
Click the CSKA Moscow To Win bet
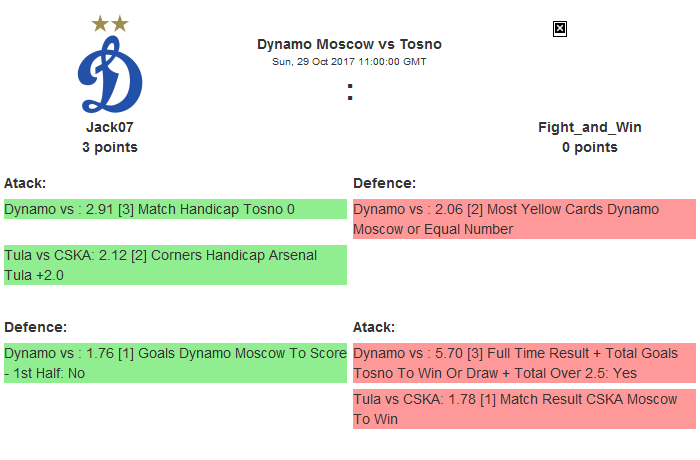pyautogui.click(x=524, y=409)
